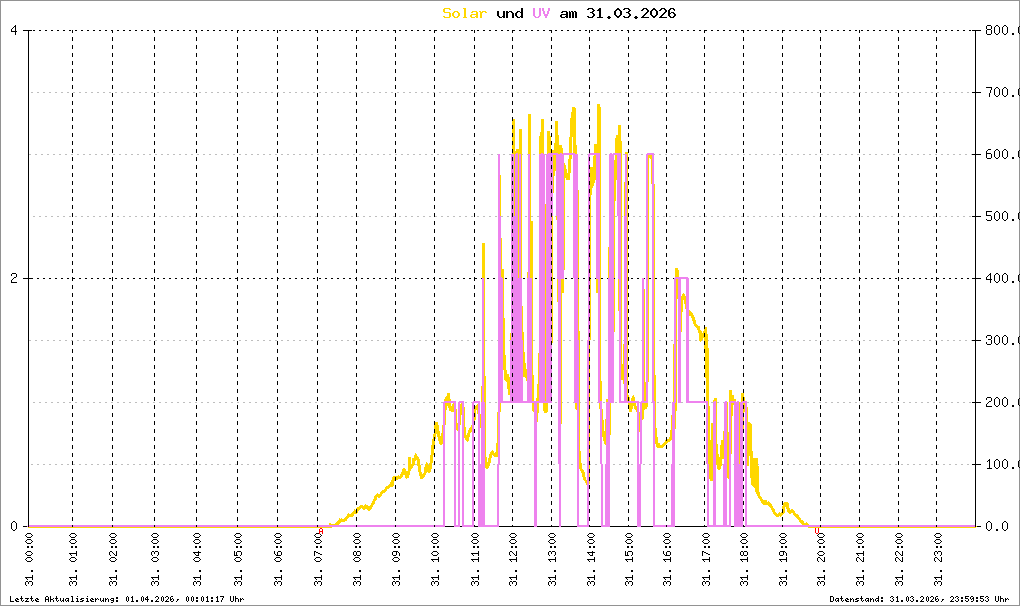Click the right axis value '600.0'
1020x606 pixels.
pos(1002,154)
